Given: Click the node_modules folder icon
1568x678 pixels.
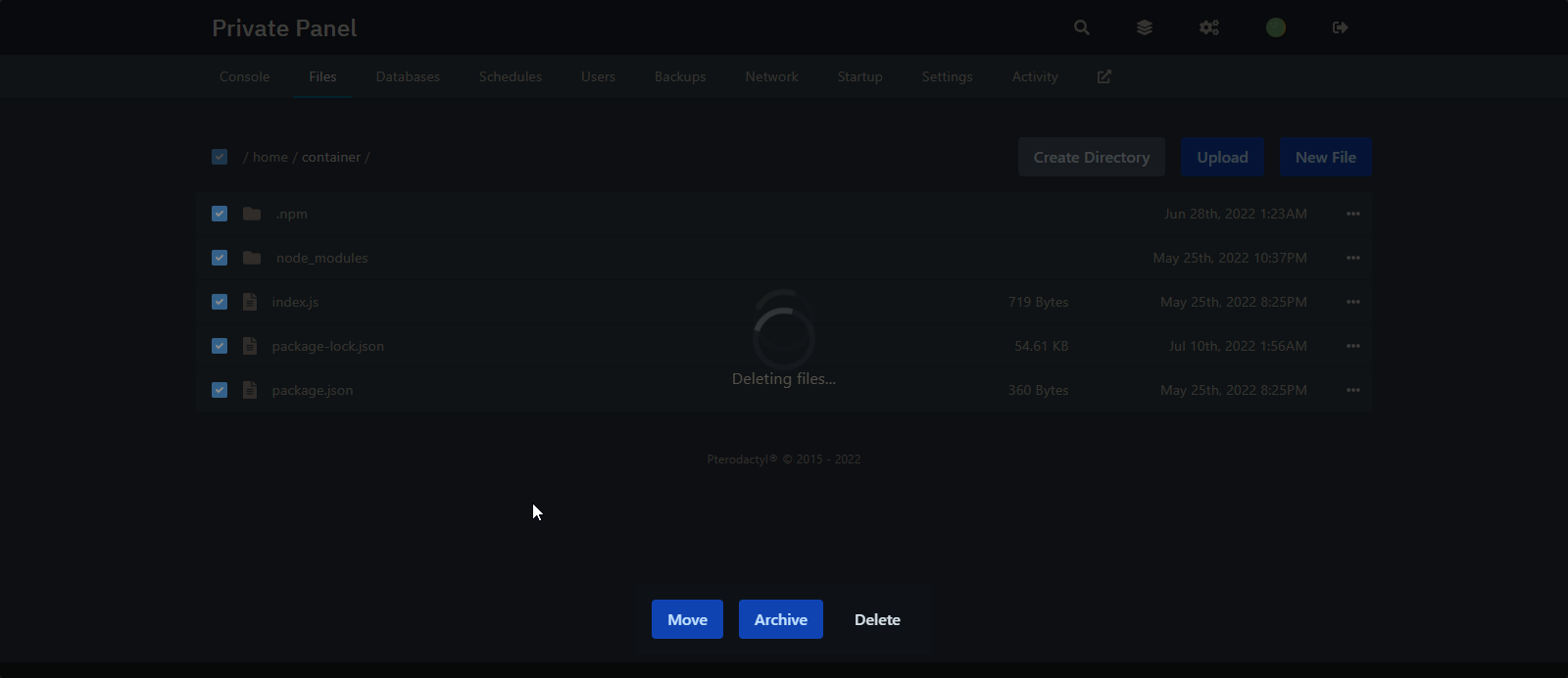Looking at the screenshot, I should pos(252,258).
